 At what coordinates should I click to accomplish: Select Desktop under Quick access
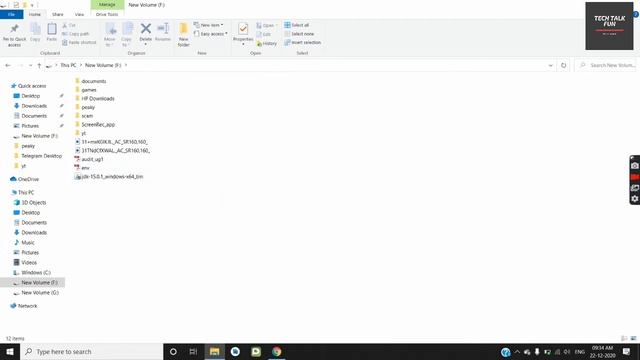27,96
